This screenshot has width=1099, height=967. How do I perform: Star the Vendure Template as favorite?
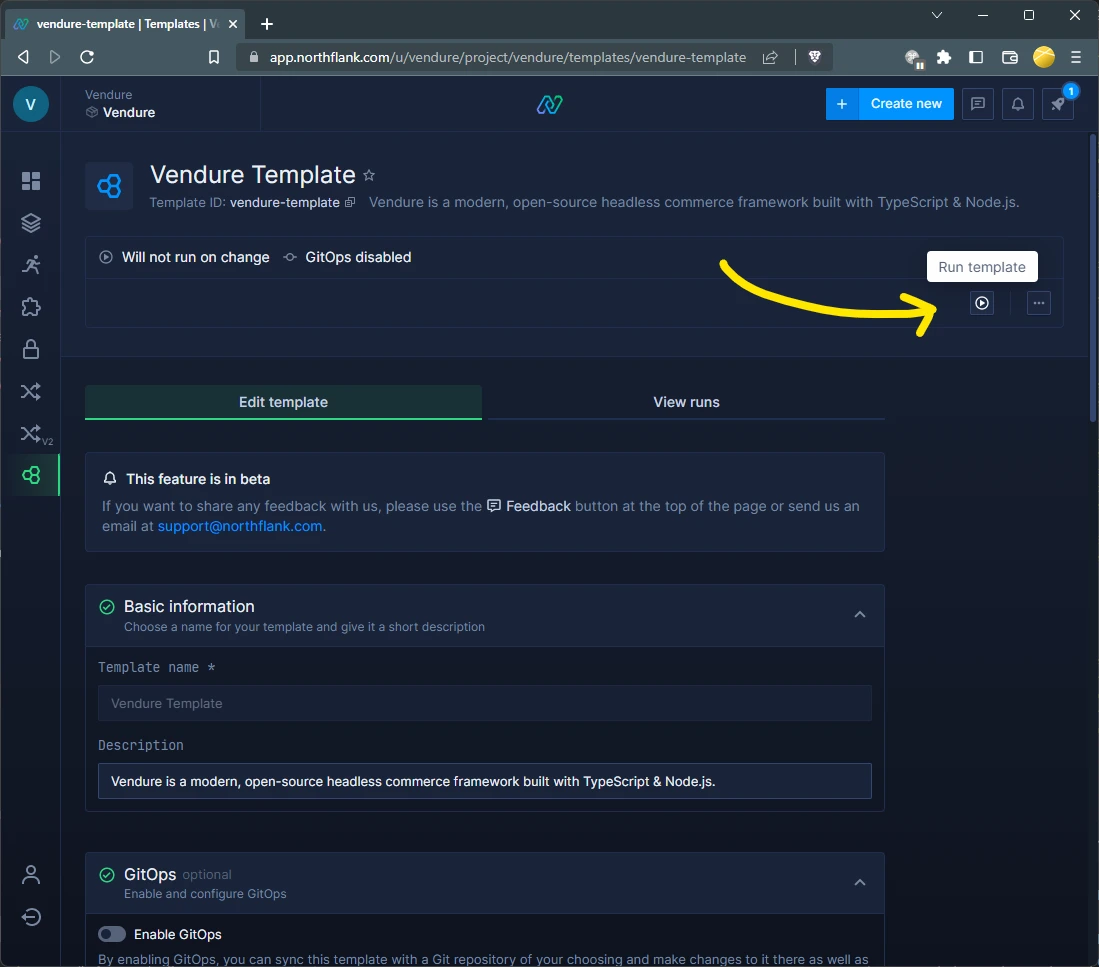pyautogui.click(x=369, y=176)
